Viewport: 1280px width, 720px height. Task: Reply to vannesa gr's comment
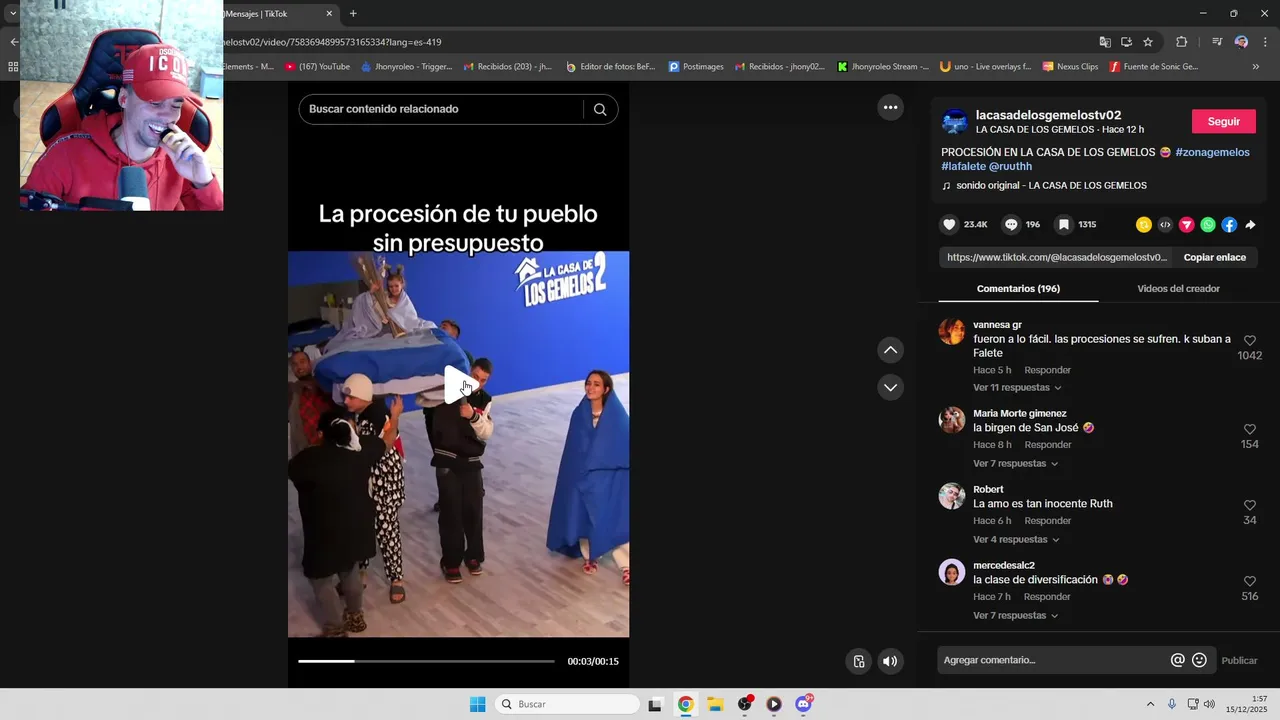[x=1047, y=370]
